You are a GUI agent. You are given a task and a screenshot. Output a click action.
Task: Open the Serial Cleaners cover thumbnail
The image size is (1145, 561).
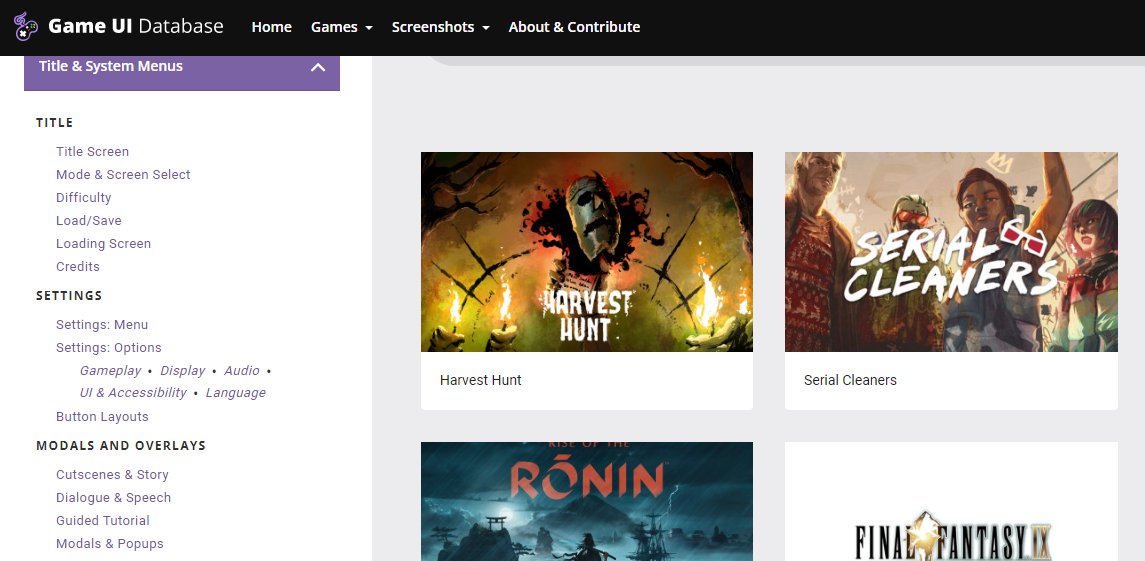[x=951, y=252]
